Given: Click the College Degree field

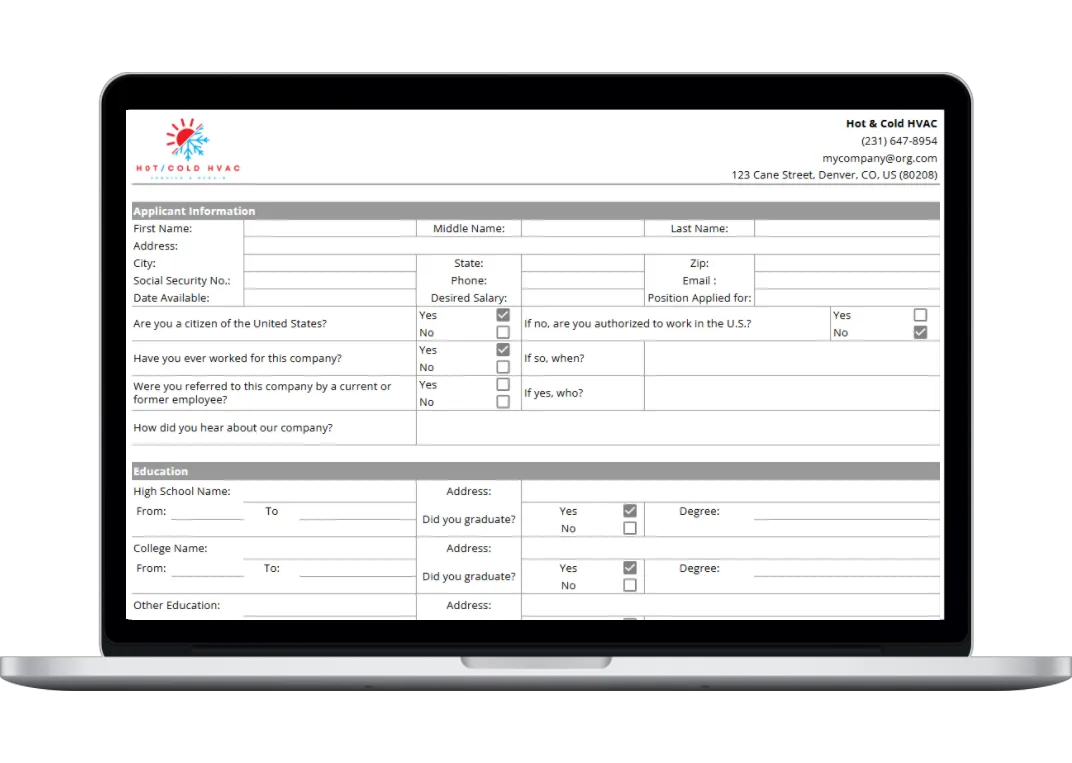Looking at the screenshot, I should [x=846, y=568].
